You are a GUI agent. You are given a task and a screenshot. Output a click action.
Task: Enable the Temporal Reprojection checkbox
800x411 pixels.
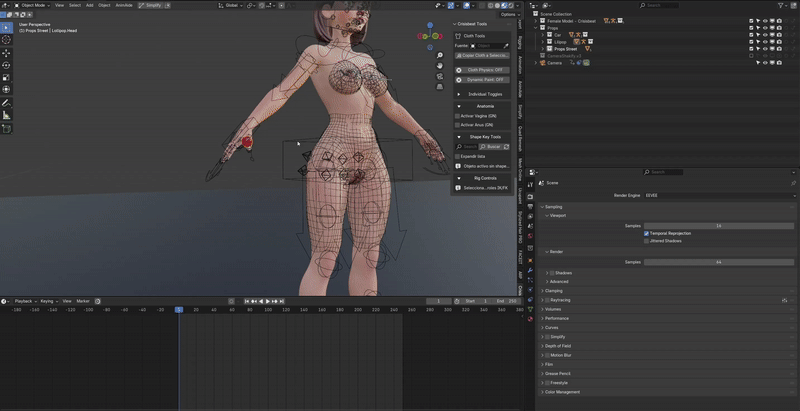pos(646,234)
